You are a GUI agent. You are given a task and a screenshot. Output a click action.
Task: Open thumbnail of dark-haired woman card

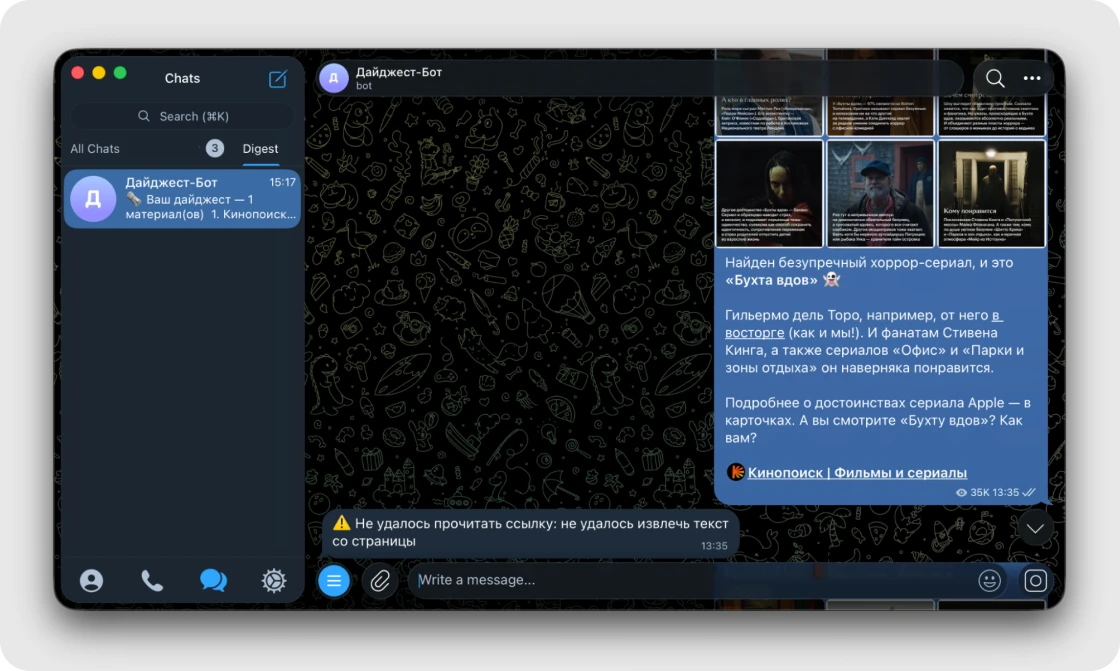[769, 193]
